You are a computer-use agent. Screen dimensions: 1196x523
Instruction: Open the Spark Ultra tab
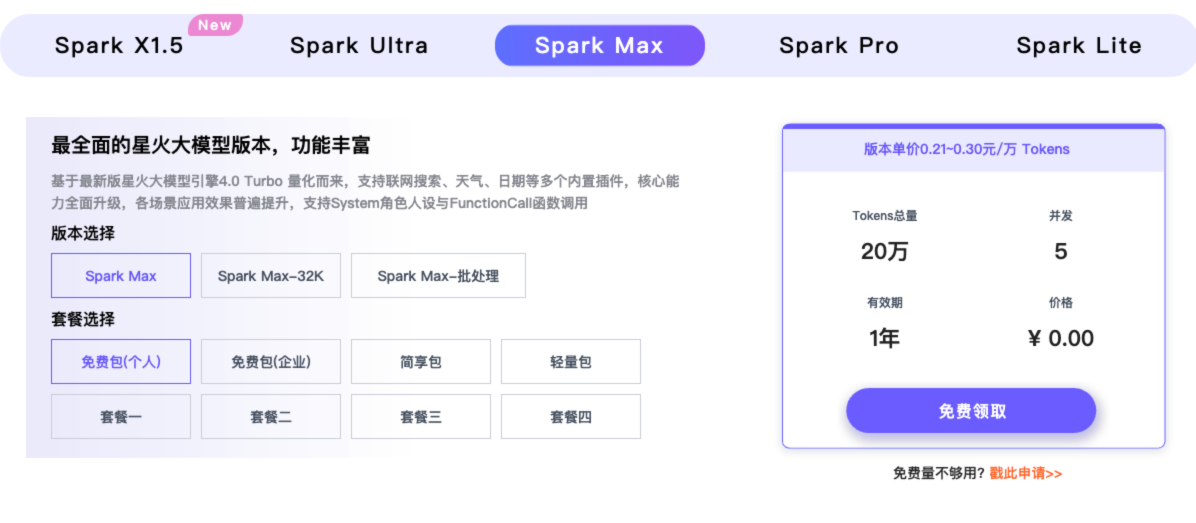coord(359,46)
